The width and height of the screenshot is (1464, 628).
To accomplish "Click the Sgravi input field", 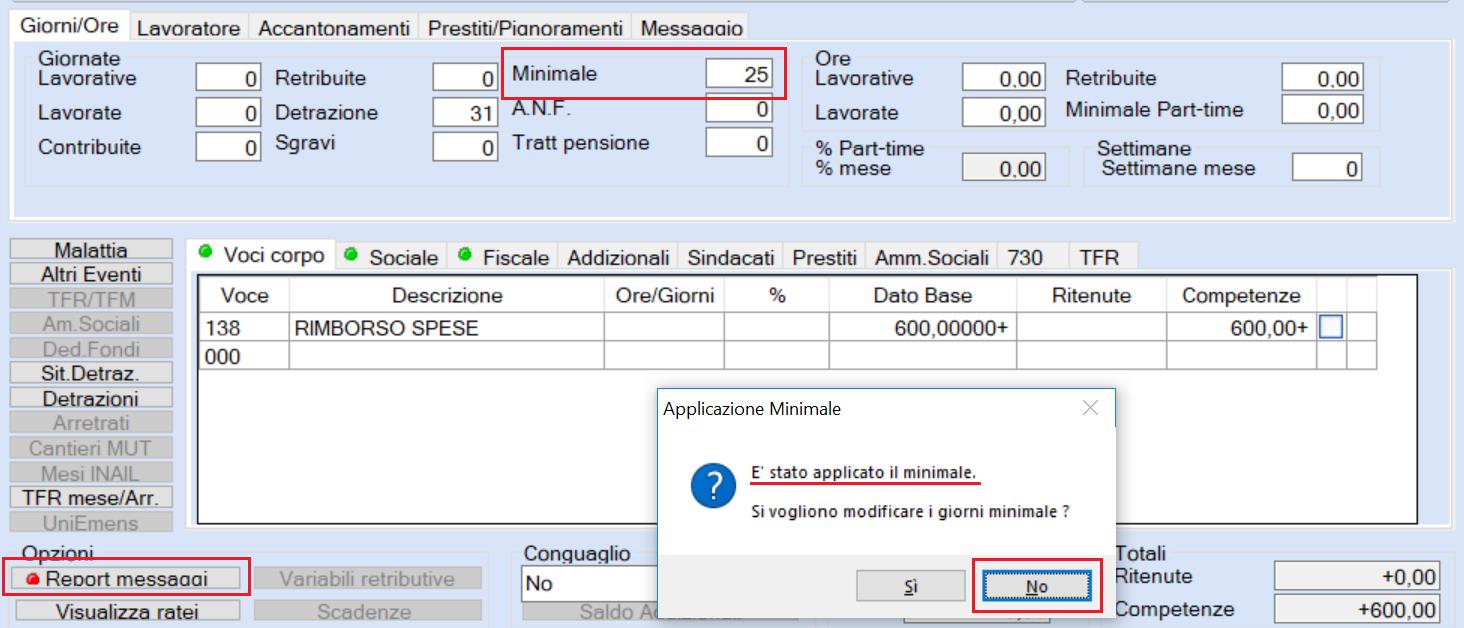I will pyautogui.click(x=465, y=147).
